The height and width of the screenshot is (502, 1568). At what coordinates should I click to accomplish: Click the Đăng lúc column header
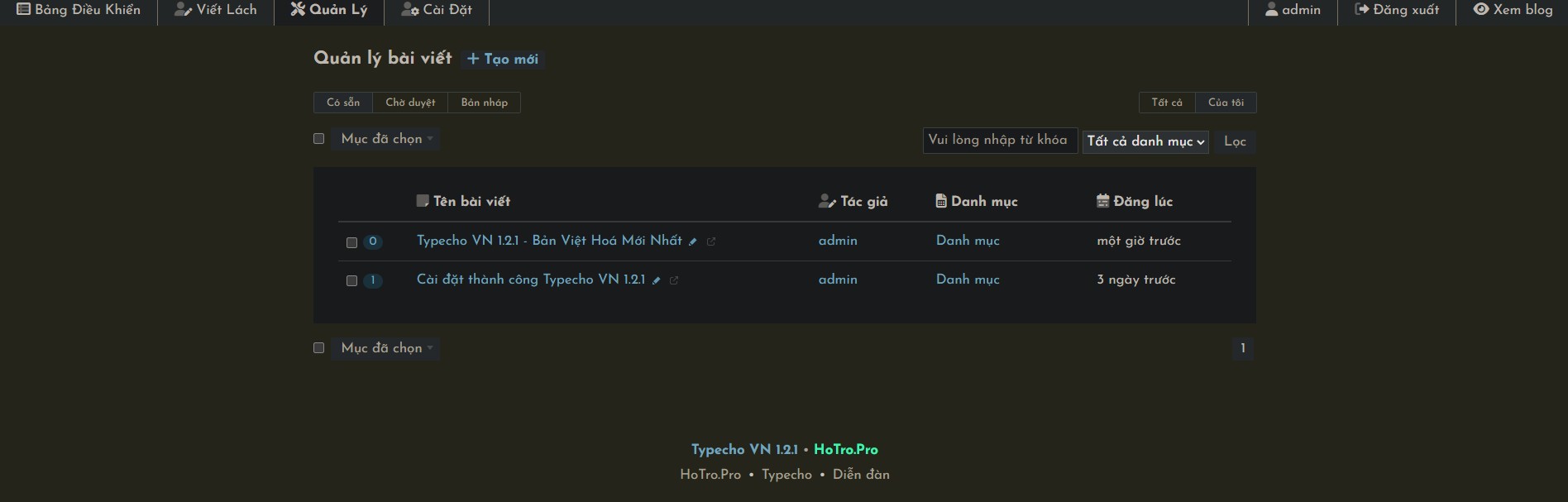[1135, 201]
